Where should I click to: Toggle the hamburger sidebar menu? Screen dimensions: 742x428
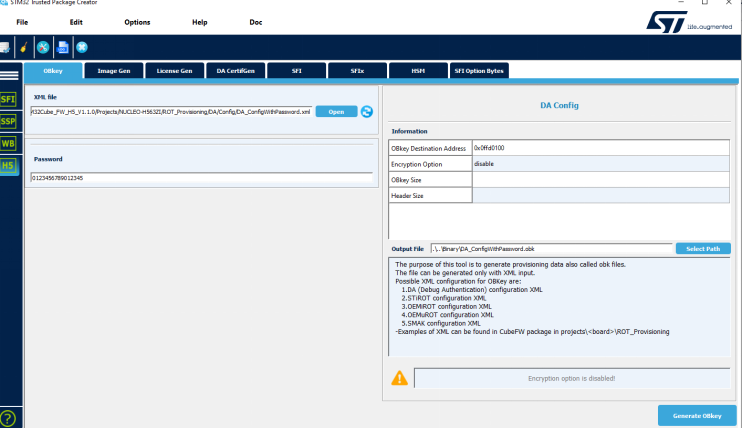tap(9, 75)
